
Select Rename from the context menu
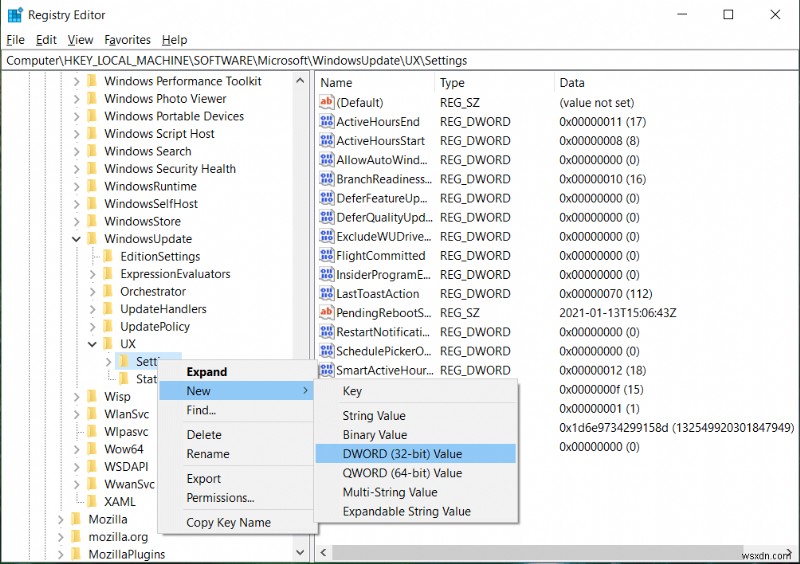click(236, 454)
